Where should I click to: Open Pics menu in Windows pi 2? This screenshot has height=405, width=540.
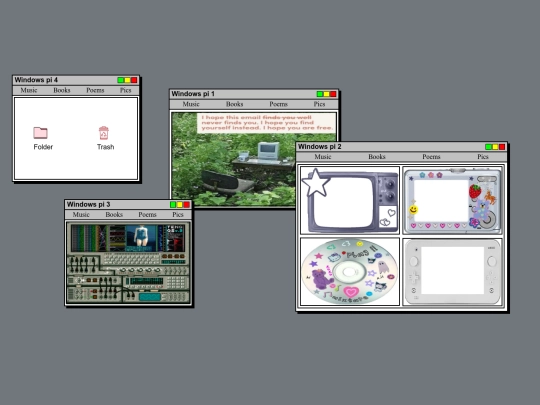[x=483, y=157]
